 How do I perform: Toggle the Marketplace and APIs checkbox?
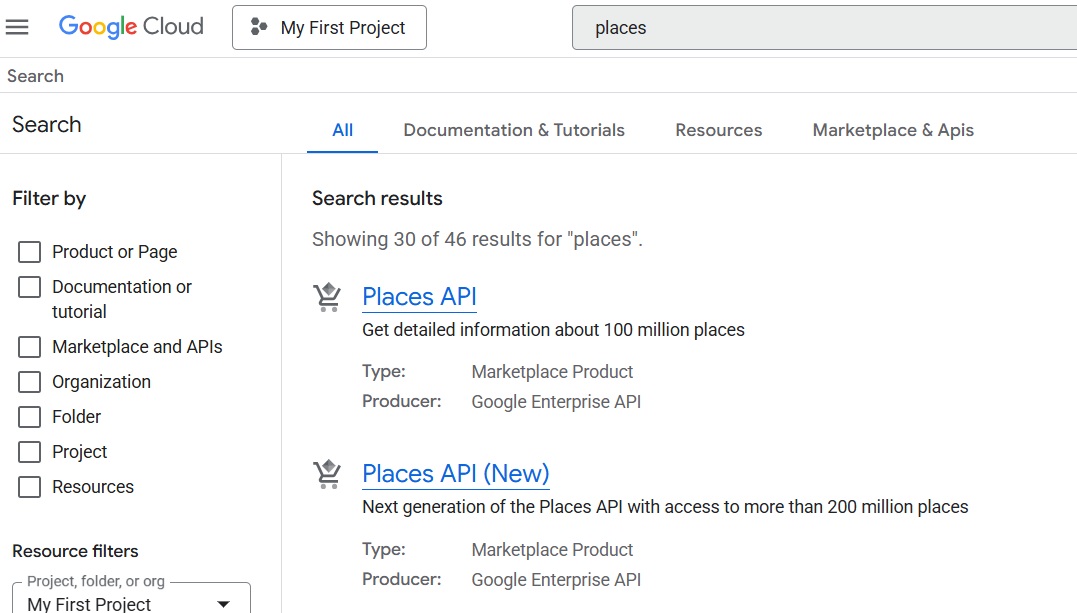pos(30,347)
